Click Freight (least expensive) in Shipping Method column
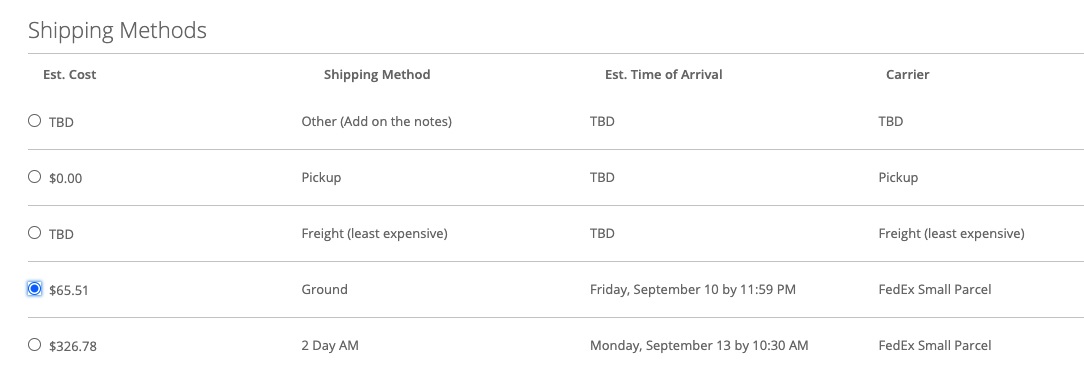1084x381 pixels. (375, 234)
